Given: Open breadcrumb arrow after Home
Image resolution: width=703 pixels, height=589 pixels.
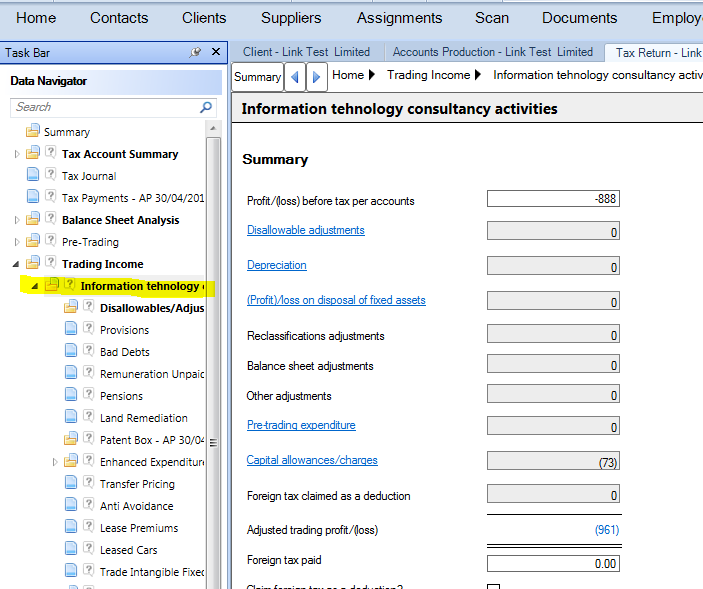Looking at the screenshot, I should (372, 74).
